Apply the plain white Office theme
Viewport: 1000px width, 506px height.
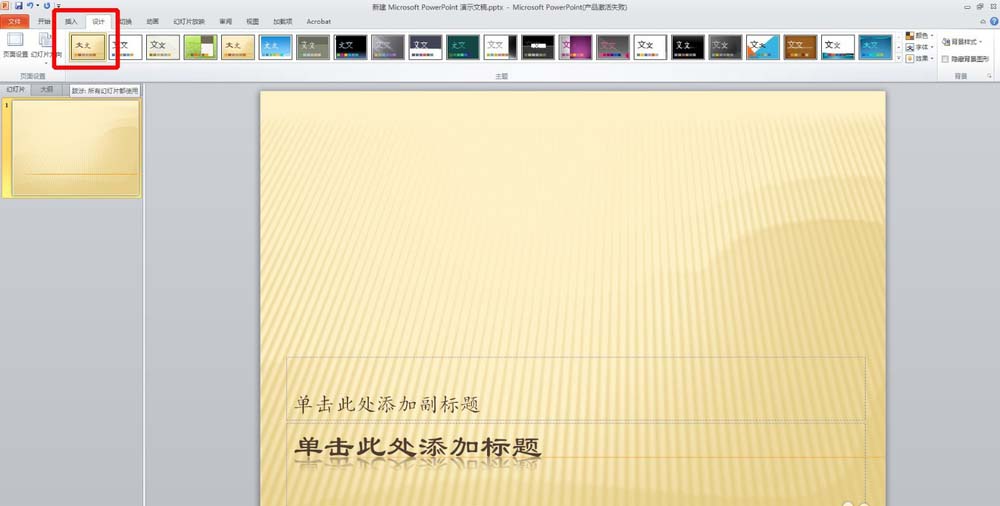coord(125,47)
